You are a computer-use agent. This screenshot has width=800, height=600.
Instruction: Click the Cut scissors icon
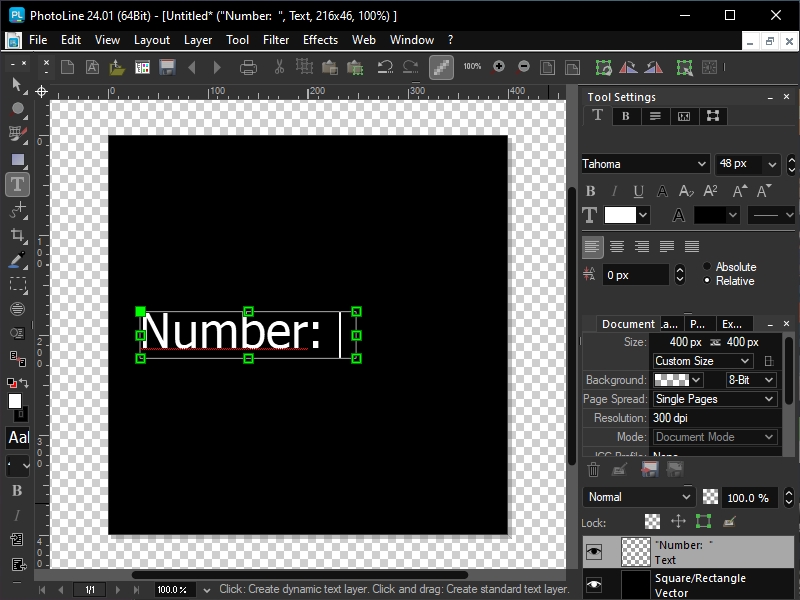pyautogui.click(x=279, y=67)
